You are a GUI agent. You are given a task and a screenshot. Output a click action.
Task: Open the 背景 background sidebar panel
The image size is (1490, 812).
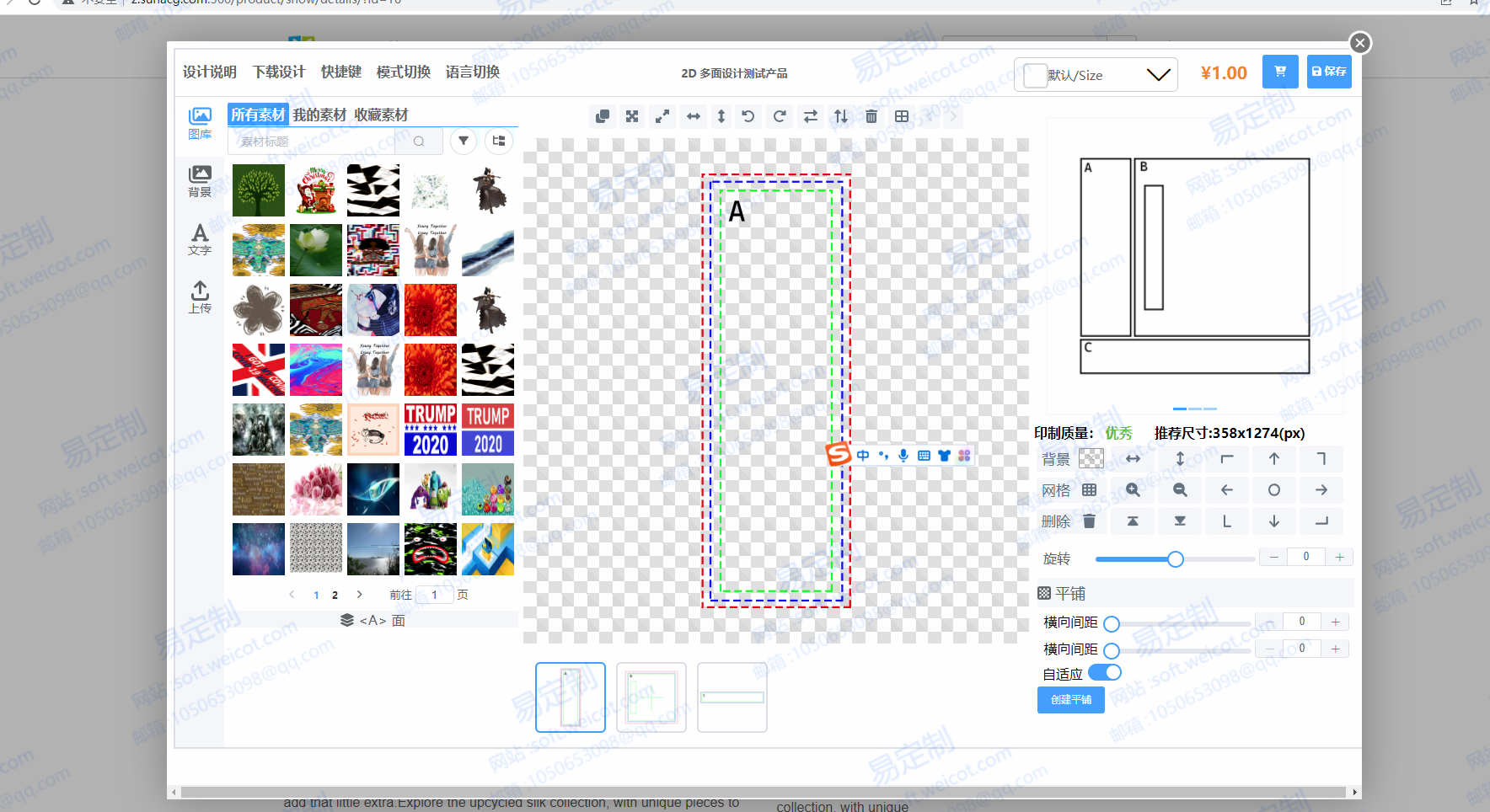pyautogui.click(x=200, y=181)
